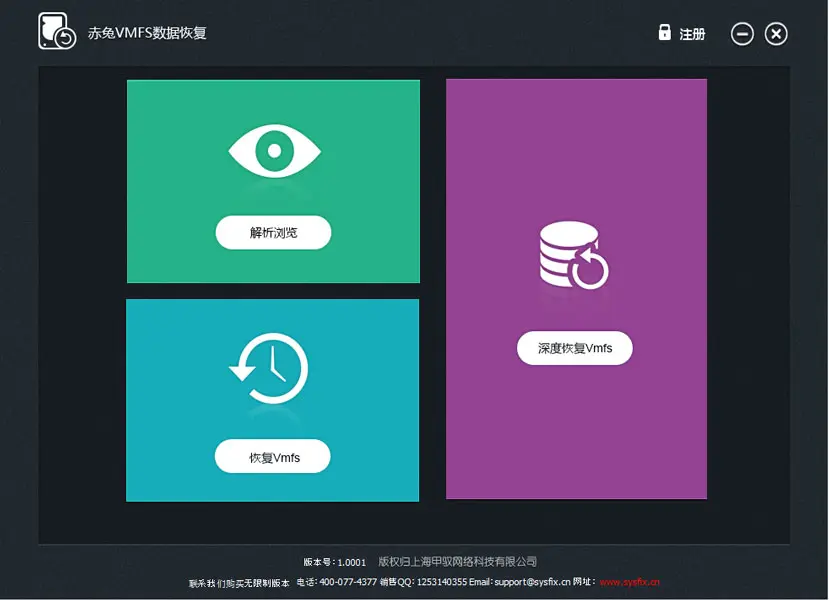This screenshot has height=600, width=829.
Task: Click the app logo in the title bar
Action: click(54, 30)
